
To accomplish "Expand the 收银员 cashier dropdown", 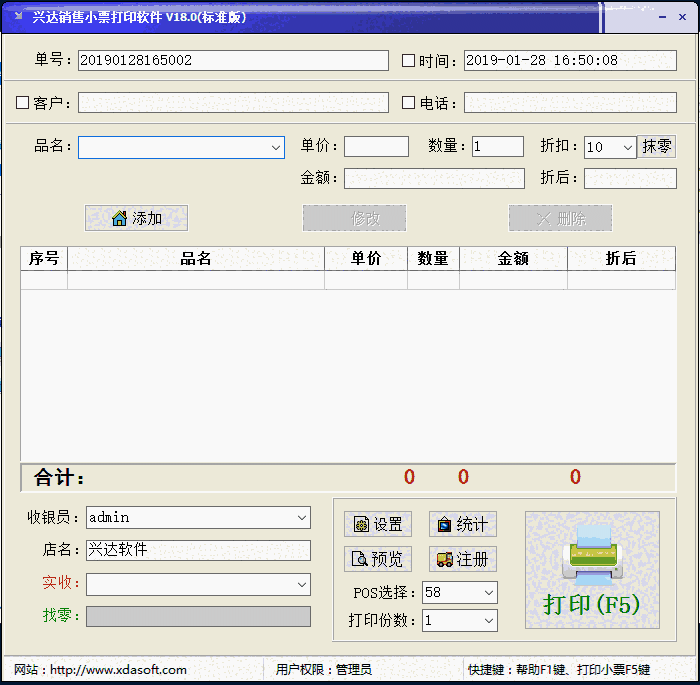I will click(x=302, y=518).
